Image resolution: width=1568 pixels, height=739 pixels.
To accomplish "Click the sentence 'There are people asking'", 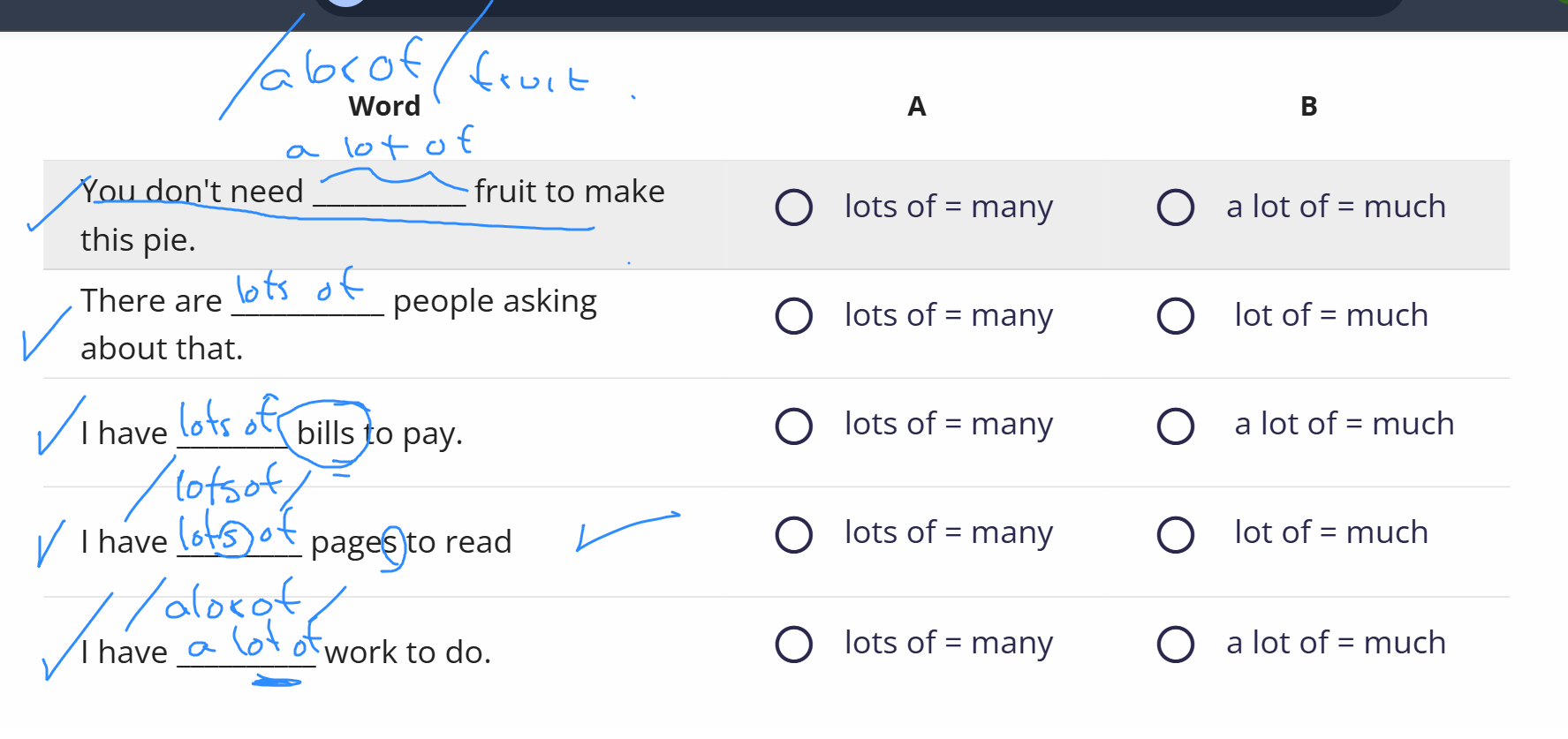I will coord(338,324).
